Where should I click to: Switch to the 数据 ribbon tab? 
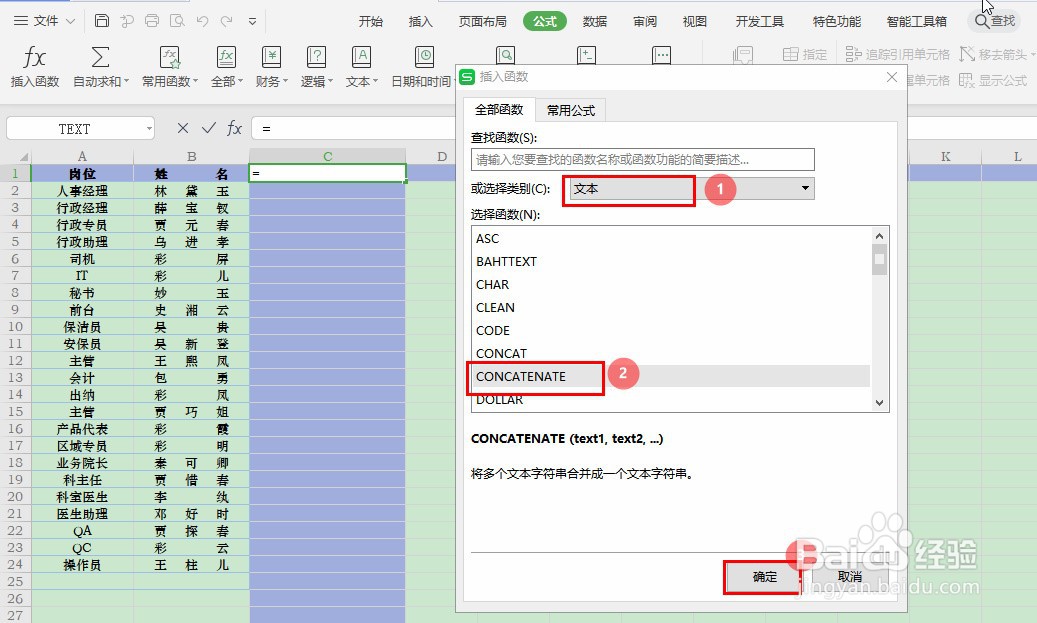594,19
